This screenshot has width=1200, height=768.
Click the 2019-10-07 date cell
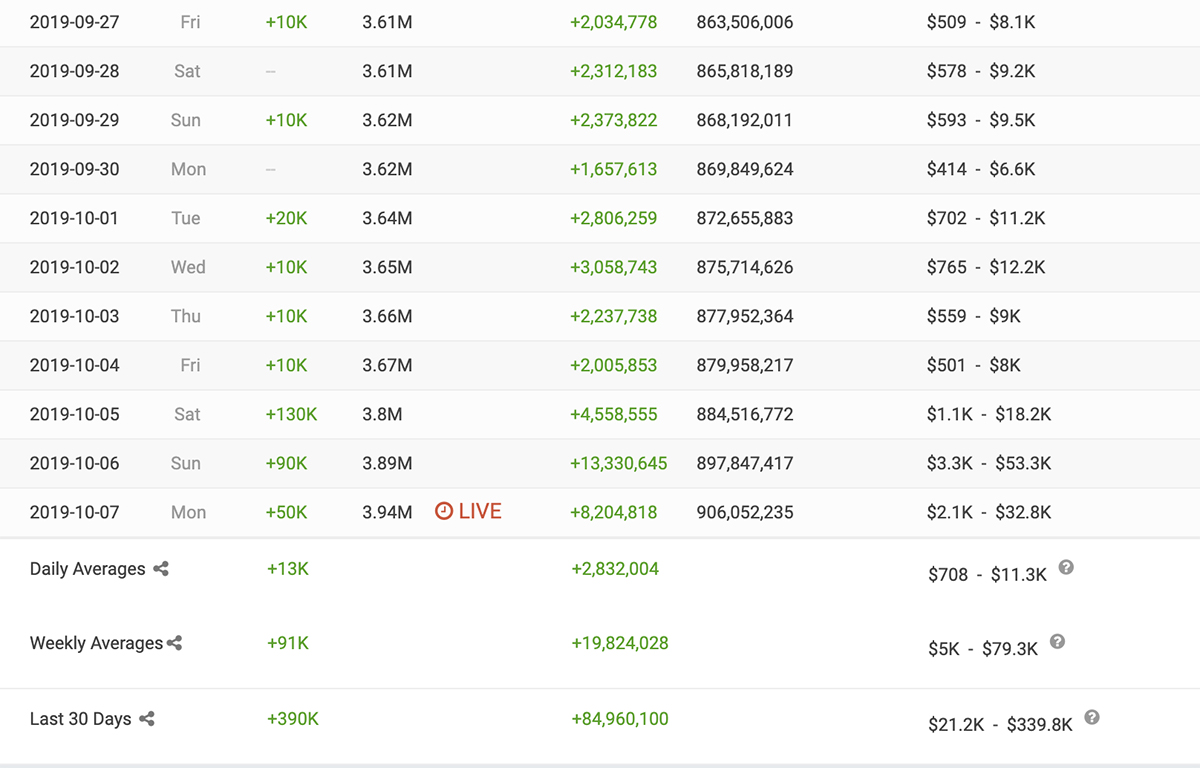pos(74,512)
